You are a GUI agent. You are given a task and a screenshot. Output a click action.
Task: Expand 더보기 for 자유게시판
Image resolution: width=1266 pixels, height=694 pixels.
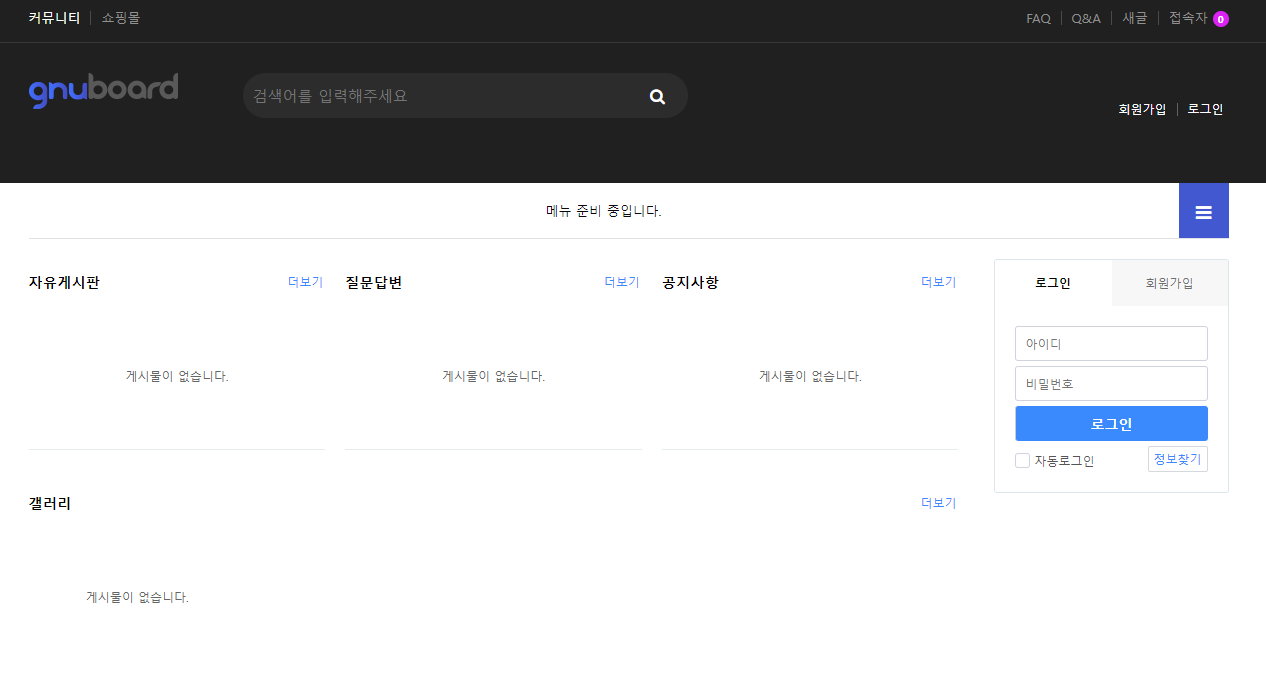[305, 282]
